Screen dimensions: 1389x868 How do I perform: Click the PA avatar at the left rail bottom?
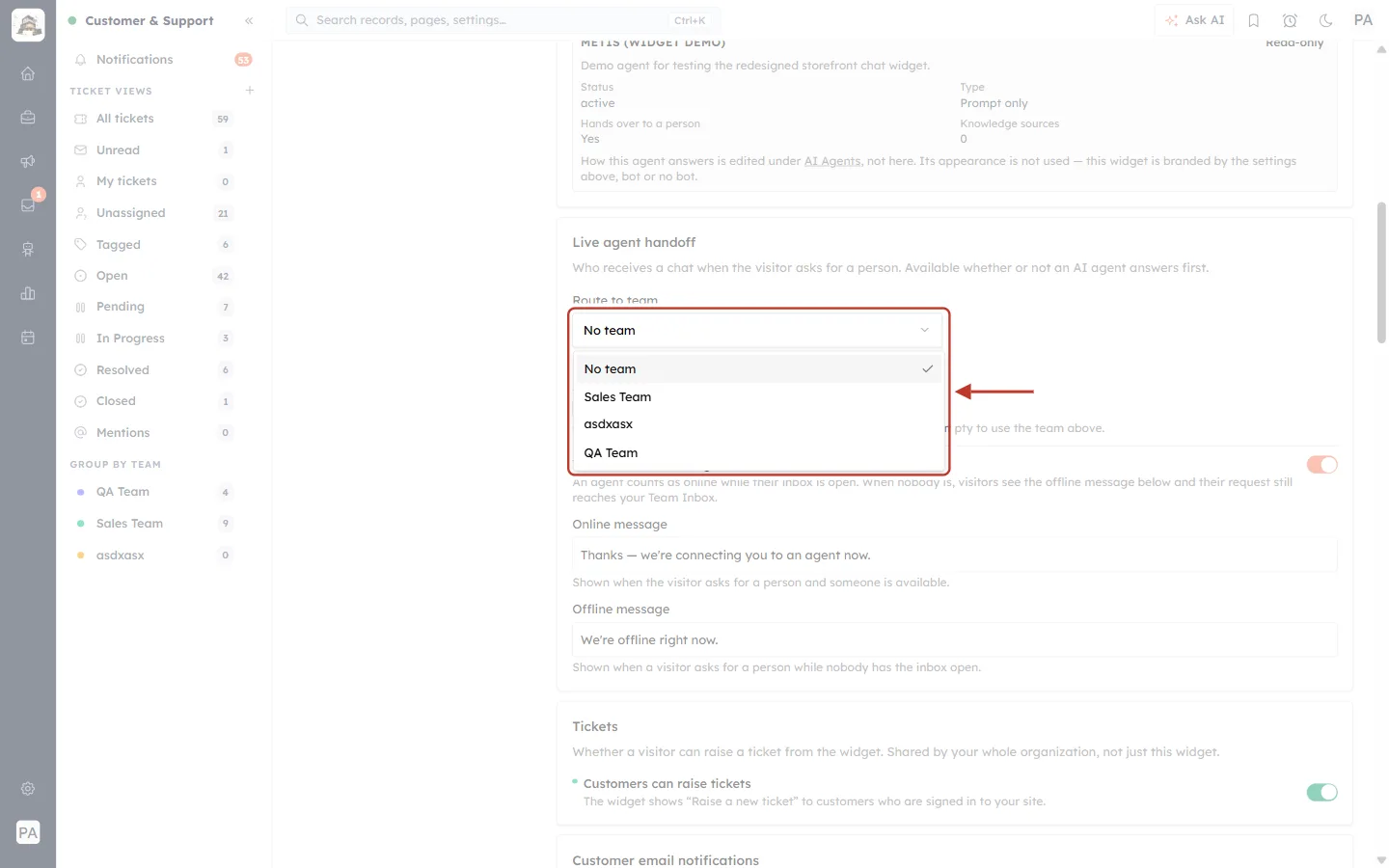28,832
